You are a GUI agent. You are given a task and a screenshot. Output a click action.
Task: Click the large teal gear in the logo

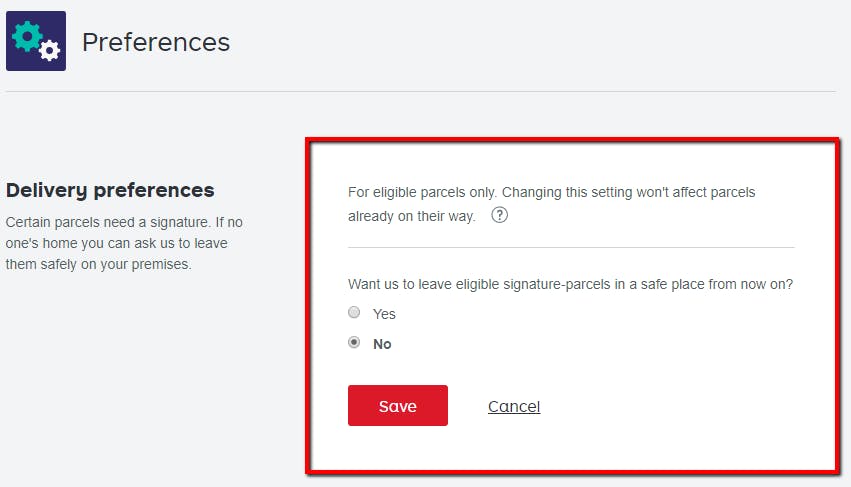tap(27, 35)
